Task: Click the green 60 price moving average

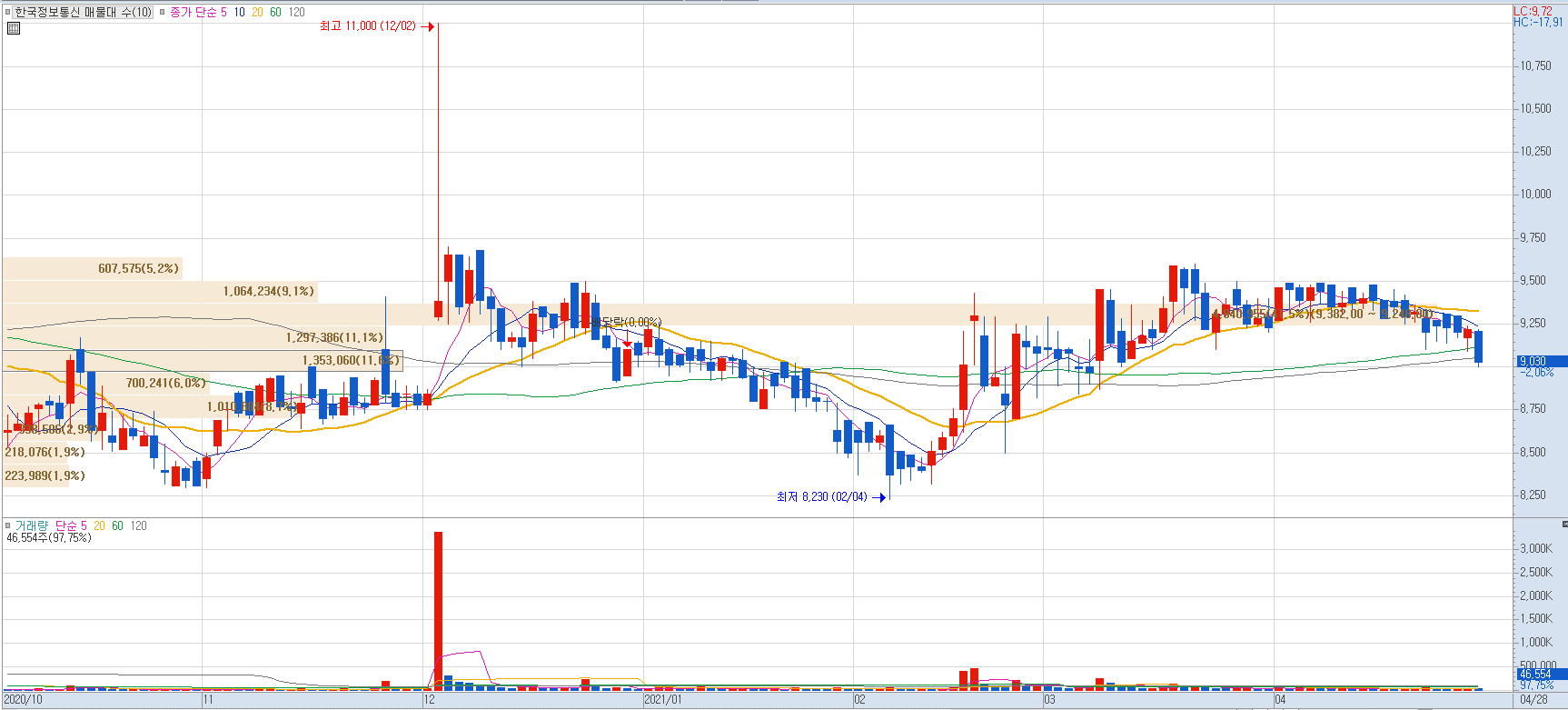Action: coord(275,12)
